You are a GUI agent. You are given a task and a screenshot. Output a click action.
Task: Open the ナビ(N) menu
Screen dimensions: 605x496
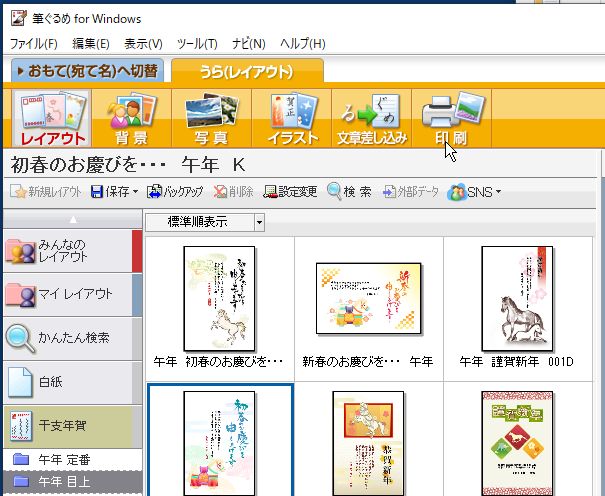tap(249, 44)
